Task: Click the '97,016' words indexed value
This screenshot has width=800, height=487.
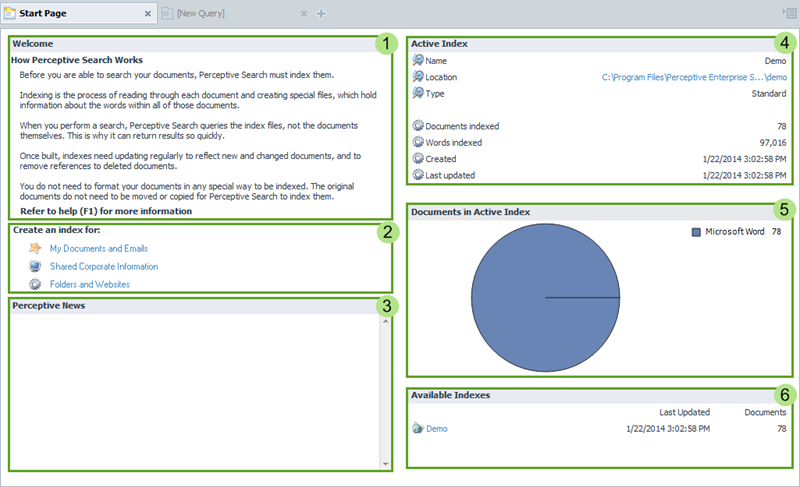Action: point(772,142)
